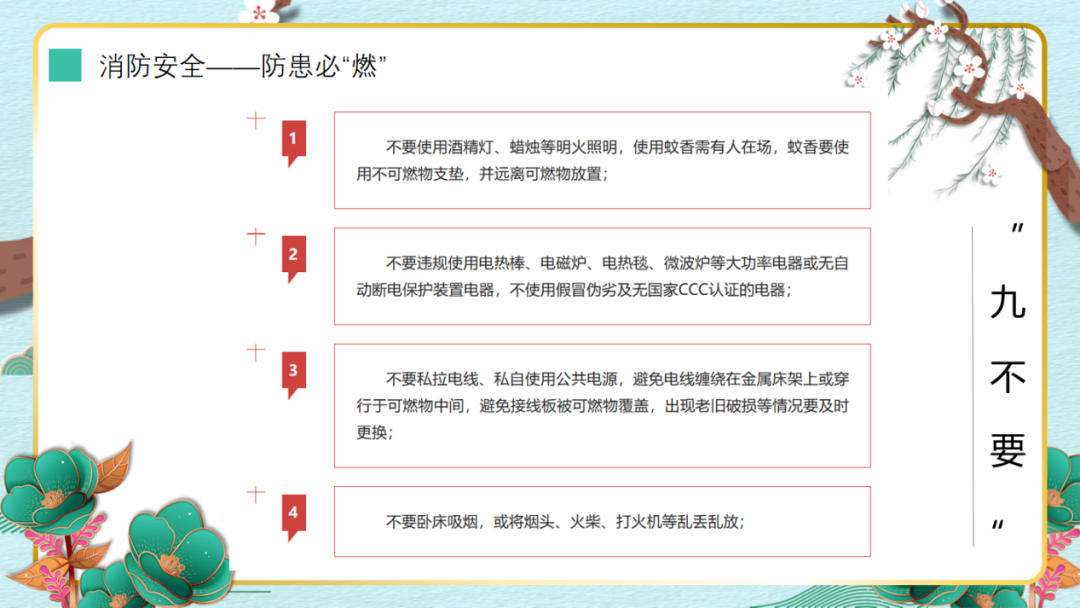Select the text box about 私拉电线
The width and height of the screenshot is (1080, 608).
click(602, 405)
